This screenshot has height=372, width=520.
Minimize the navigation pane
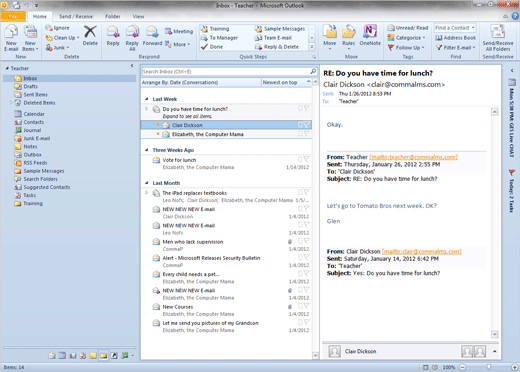(132, 66)
